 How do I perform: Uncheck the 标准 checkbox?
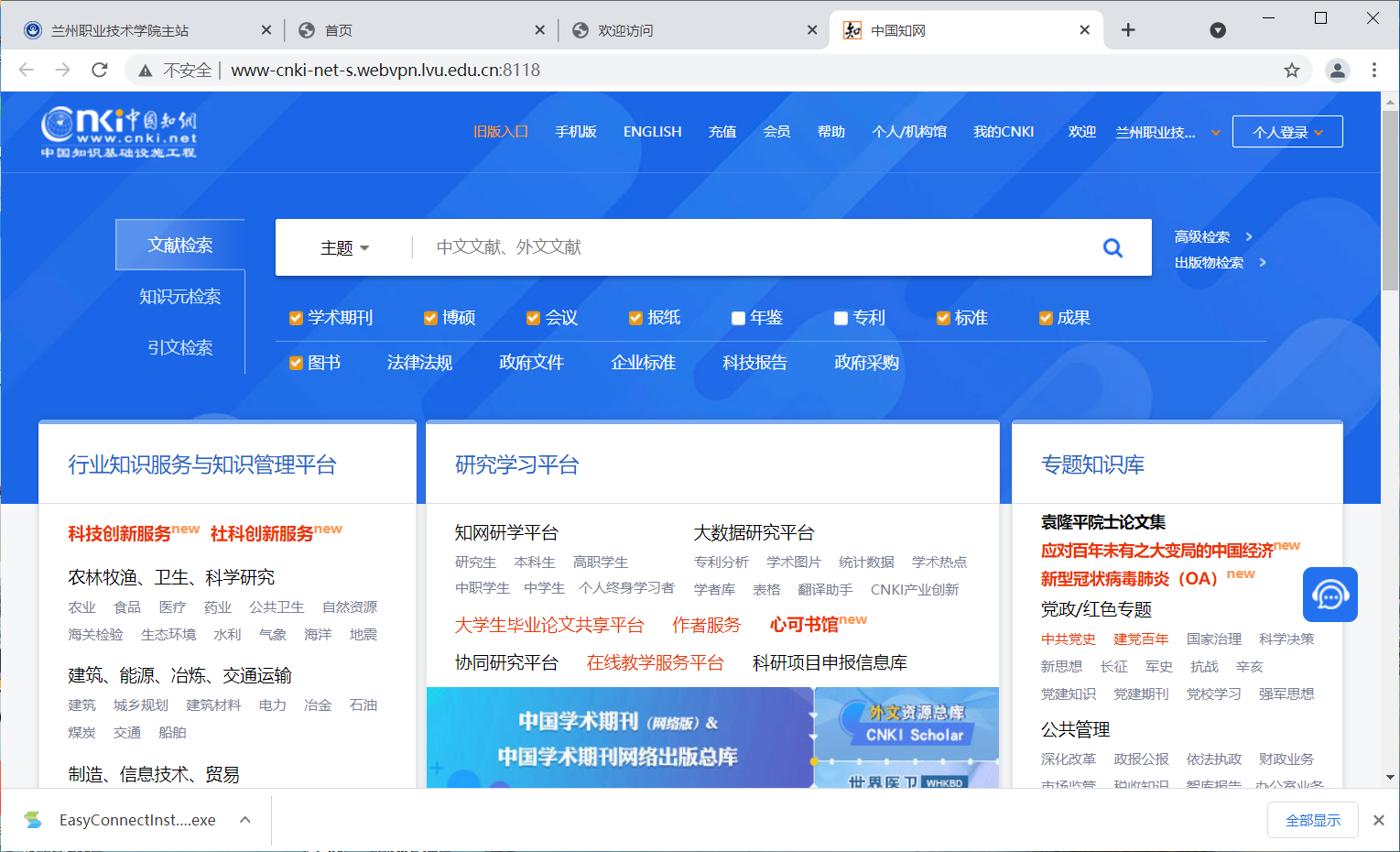(943, 318)
